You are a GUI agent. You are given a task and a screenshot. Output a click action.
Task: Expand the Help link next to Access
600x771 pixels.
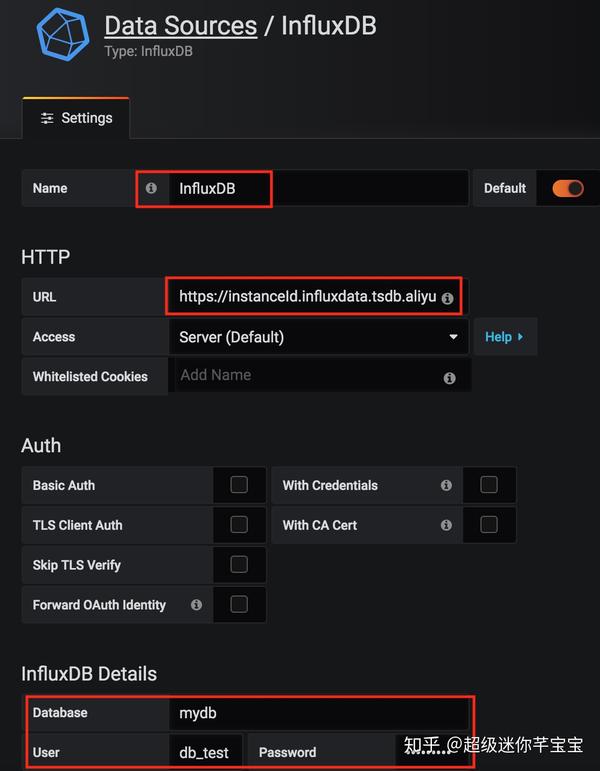(505, 337)
